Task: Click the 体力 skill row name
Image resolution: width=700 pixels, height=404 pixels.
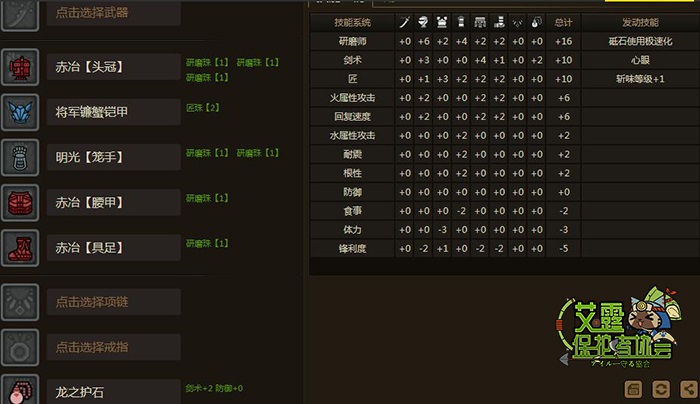Action: [x=352, y=229]
